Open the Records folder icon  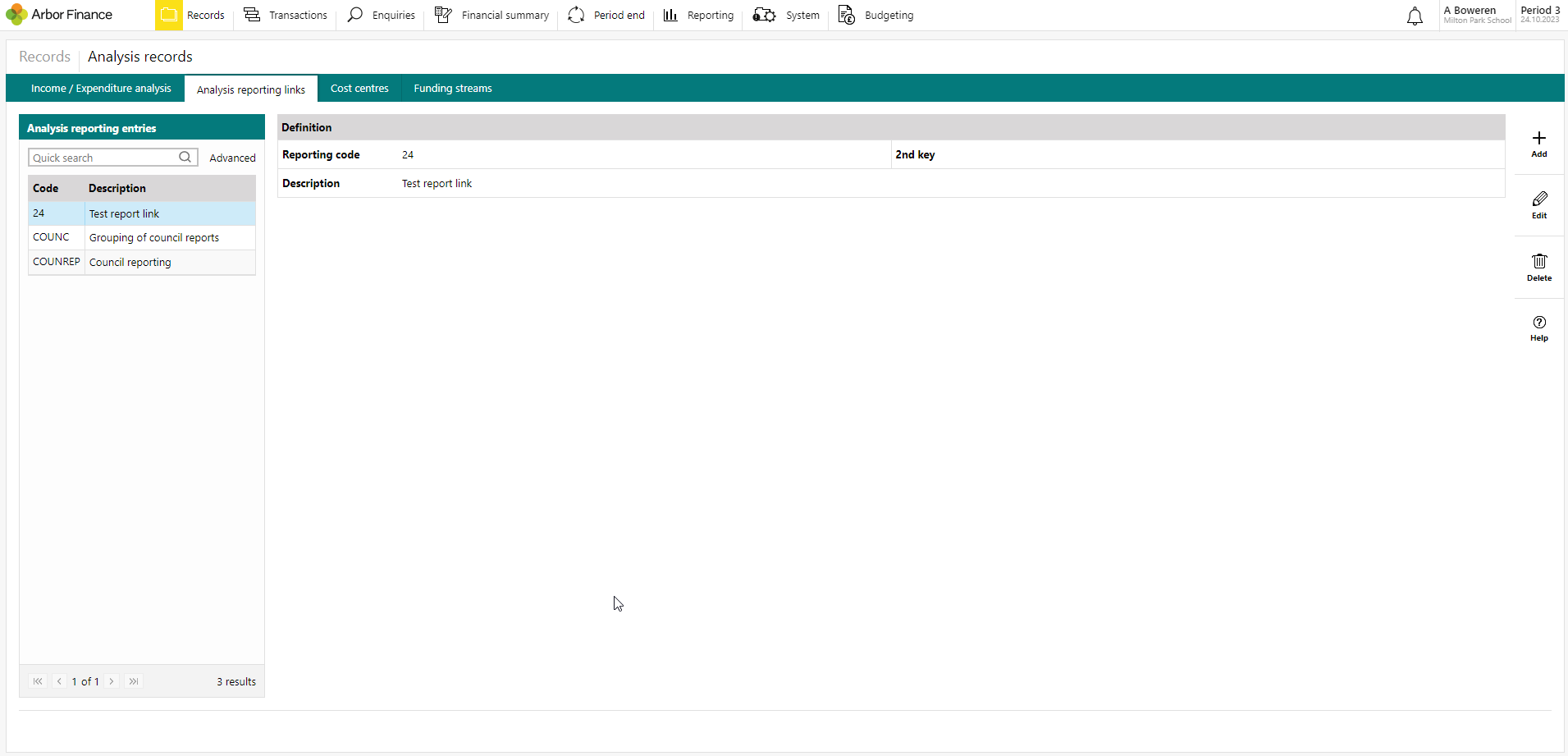point(169,15)
